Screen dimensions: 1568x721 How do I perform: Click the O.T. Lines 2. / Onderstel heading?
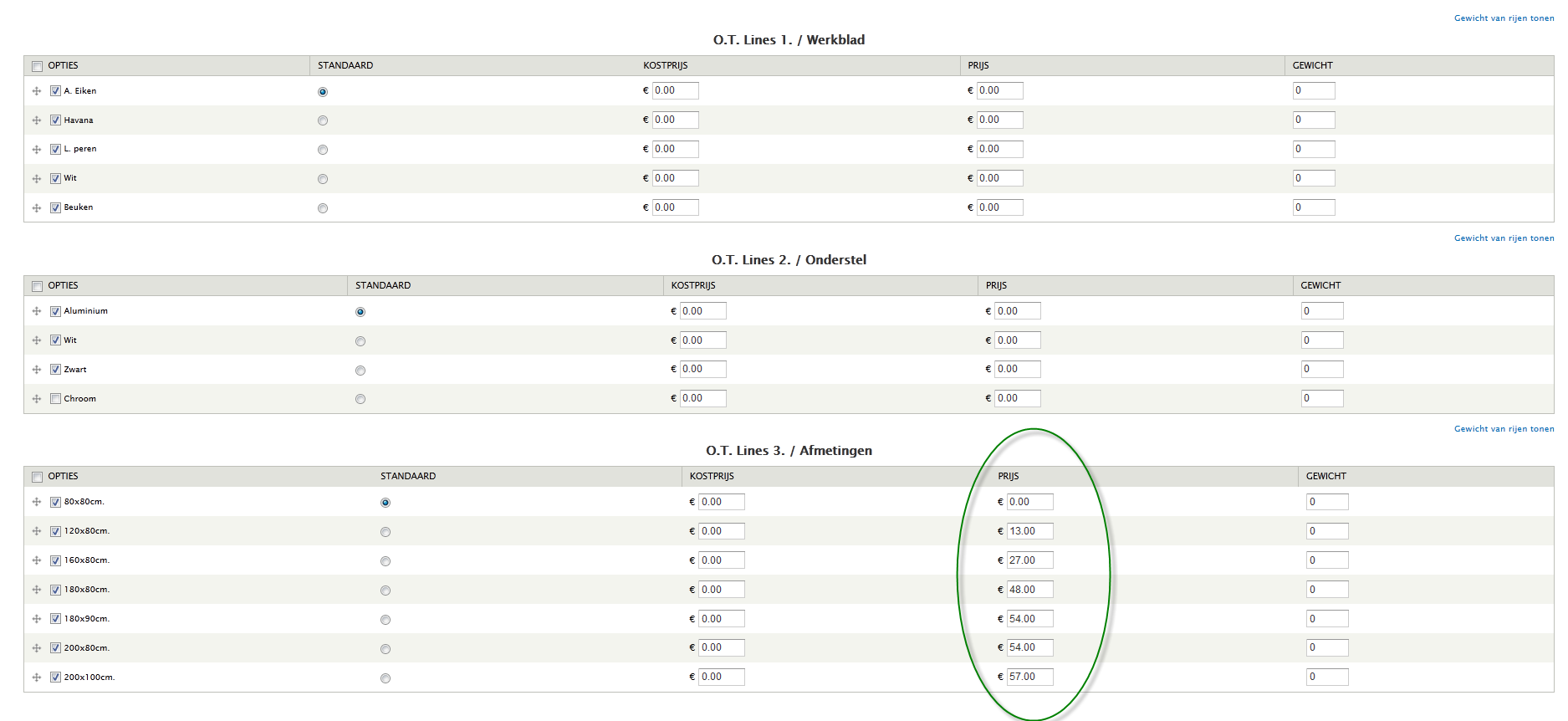point(789,259)
